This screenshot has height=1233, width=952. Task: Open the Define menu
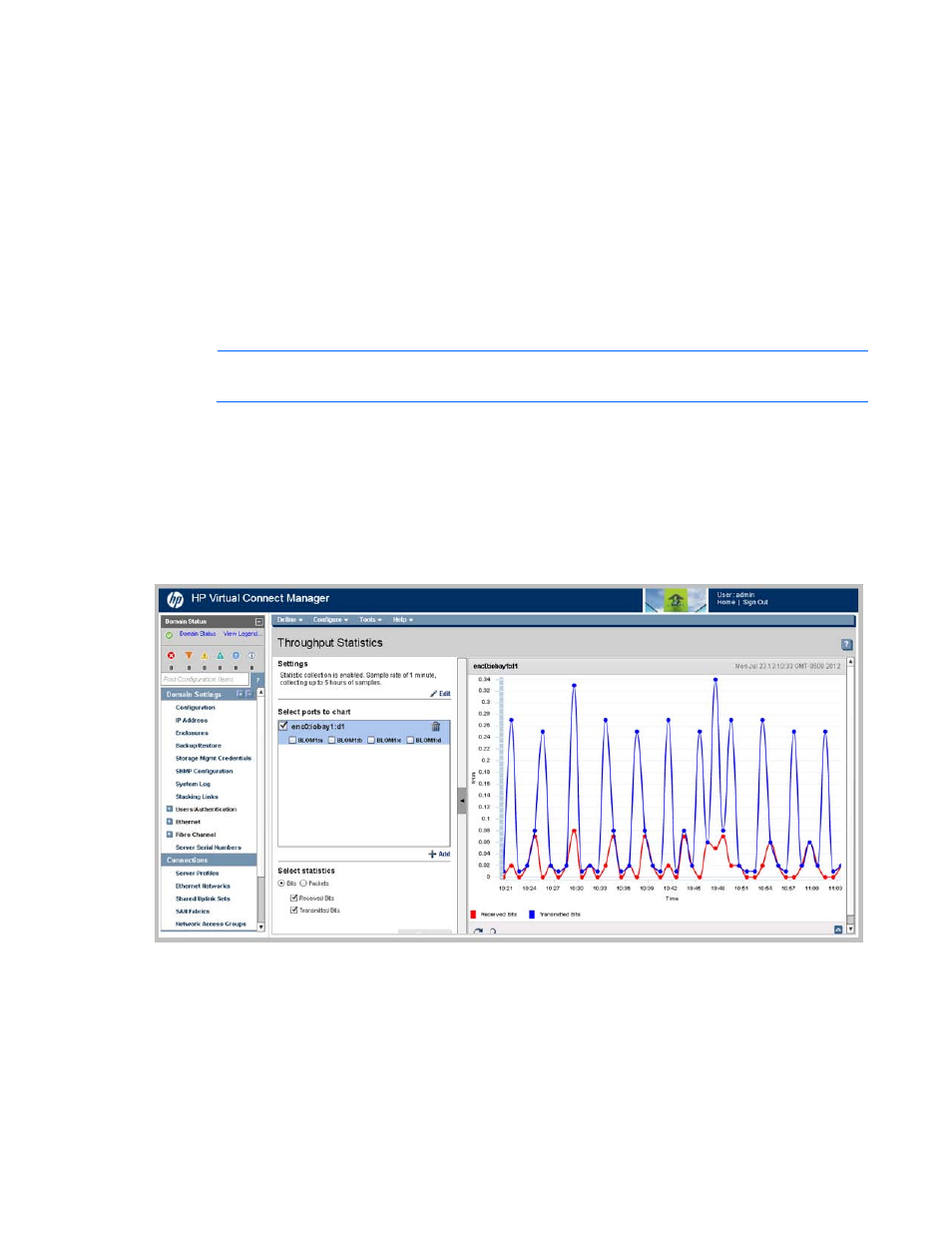point(289,620)
